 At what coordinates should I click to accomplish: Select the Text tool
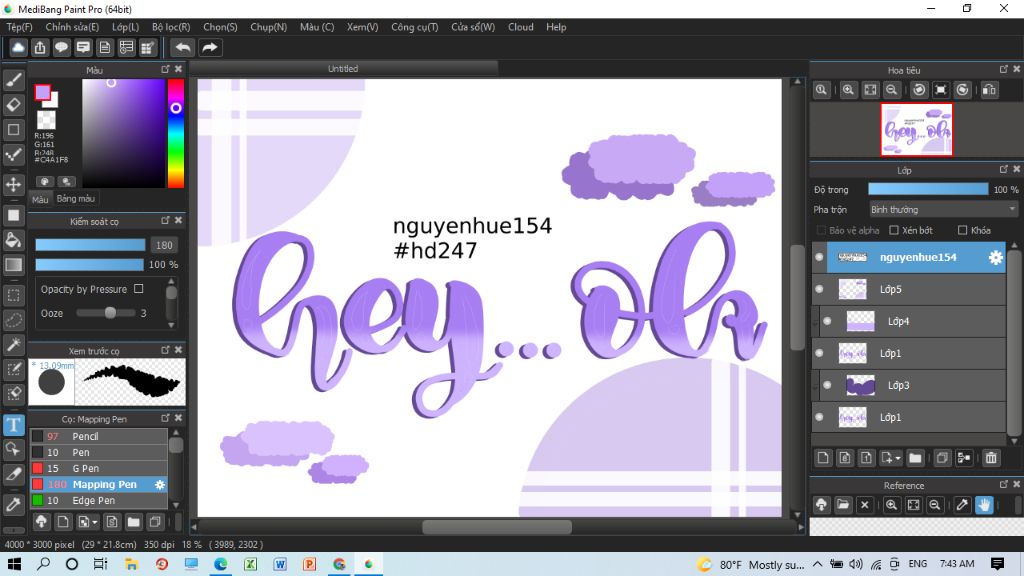tap(14, 424)
